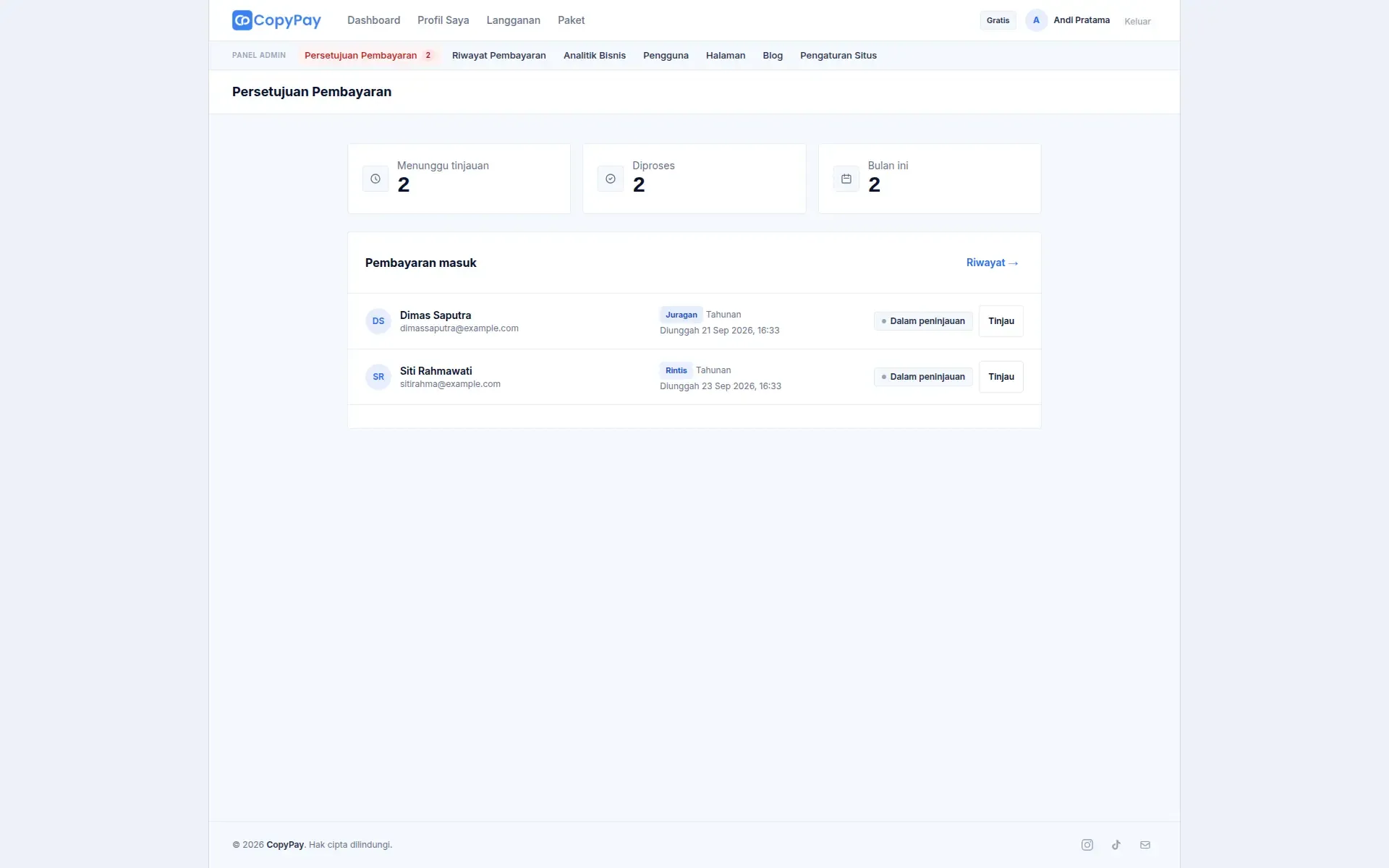Click Dalam peninjauan status for Siti Rahmawati
Screen dimensions: 1389x868
pos(923,377)
